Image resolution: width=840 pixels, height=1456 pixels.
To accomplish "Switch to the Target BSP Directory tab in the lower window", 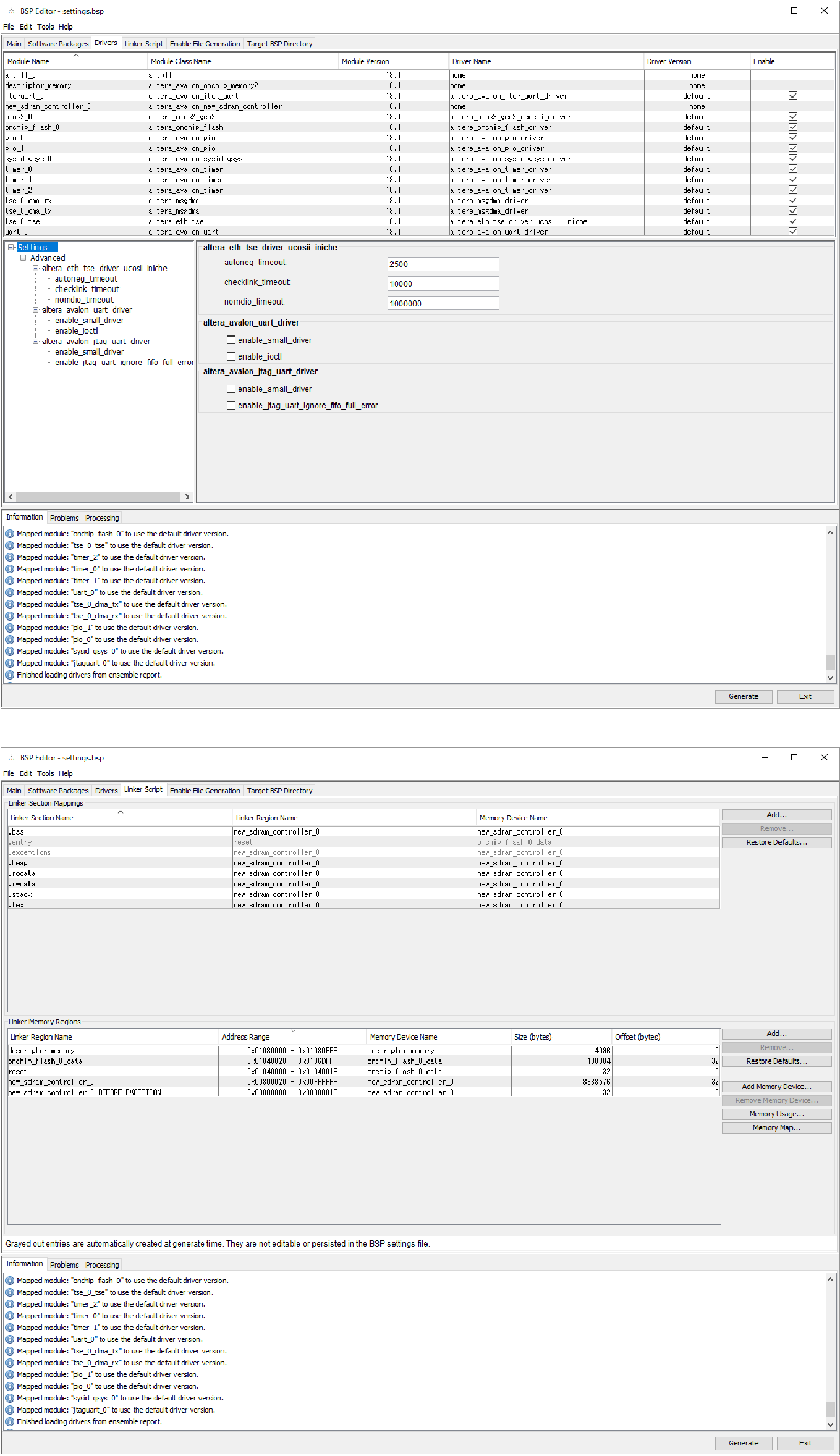I will point(279,791).
